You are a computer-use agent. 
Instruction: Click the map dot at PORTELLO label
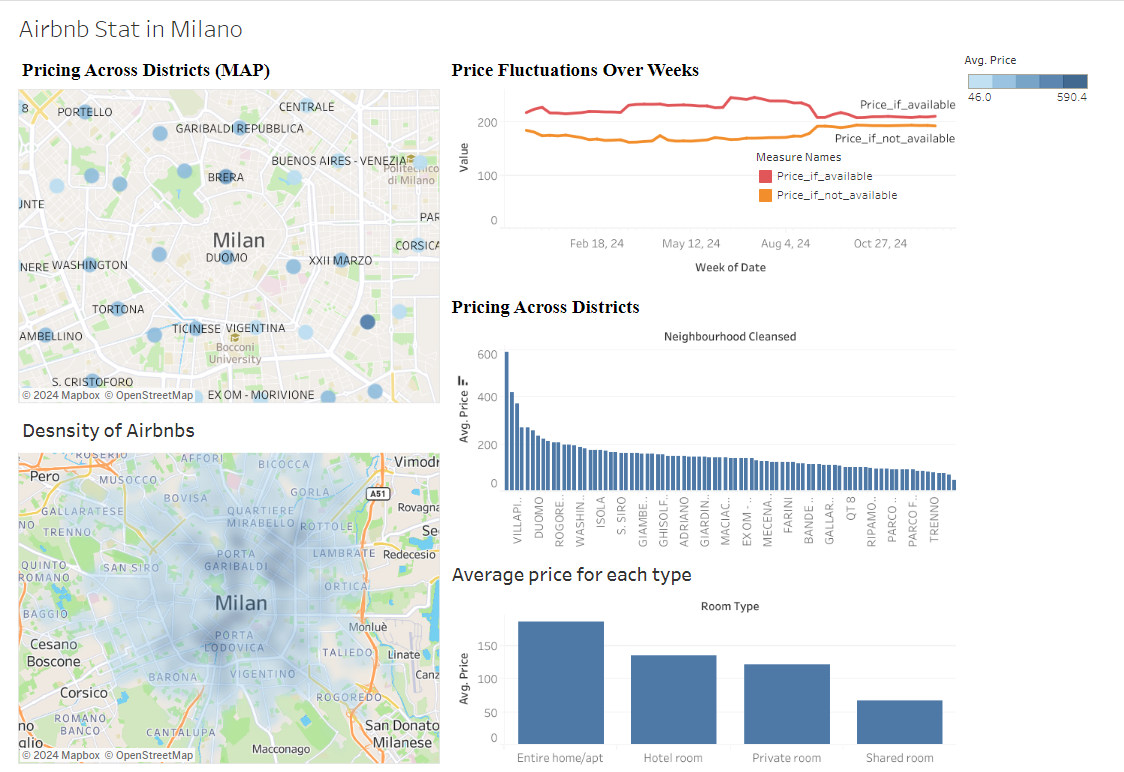click(86, 112)
